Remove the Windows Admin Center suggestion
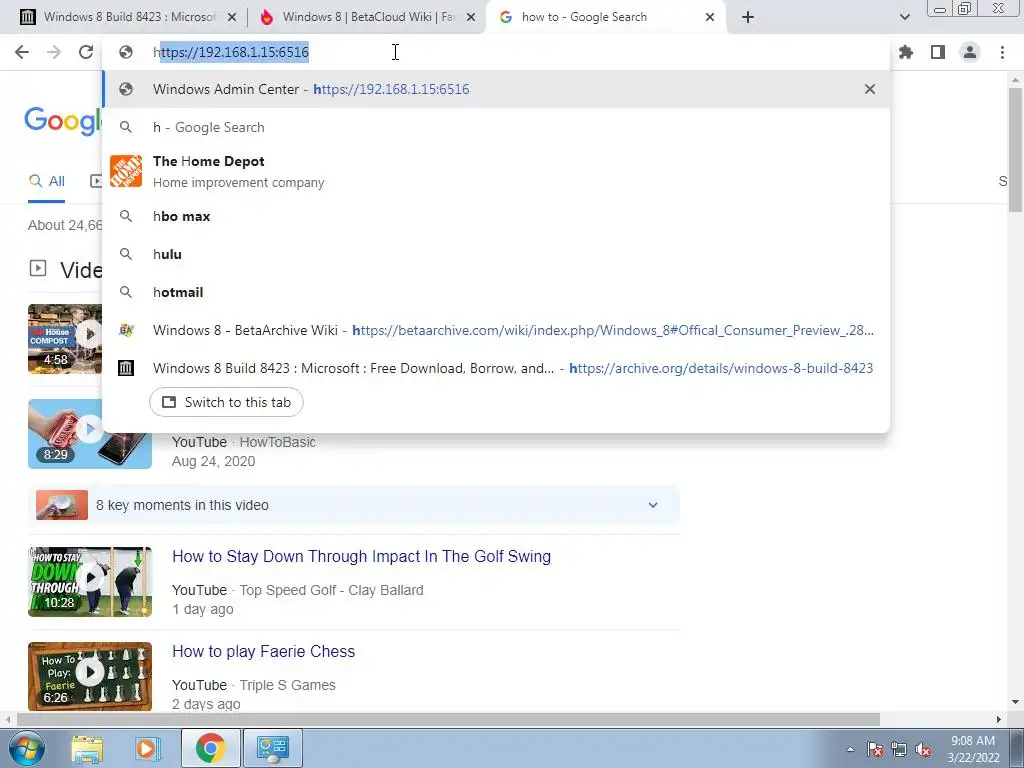The height and width of the screenshot is (768, 1024). click(869, 89)
